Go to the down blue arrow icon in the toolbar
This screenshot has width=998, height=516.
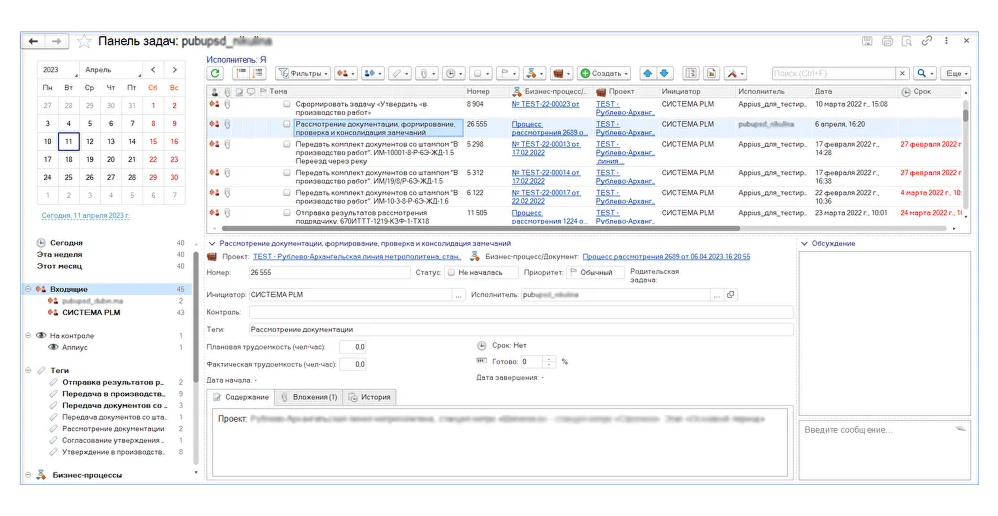(x=664, y=74)
